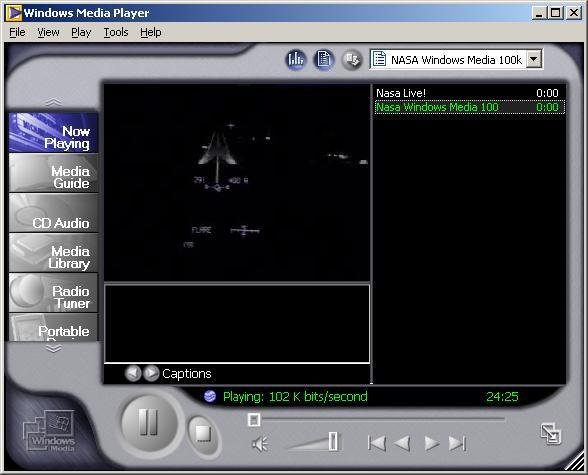Close the Windows Media Player window
Image resolution: width=588 pixels, height=475 pixels.
click(x=573, y=13)
